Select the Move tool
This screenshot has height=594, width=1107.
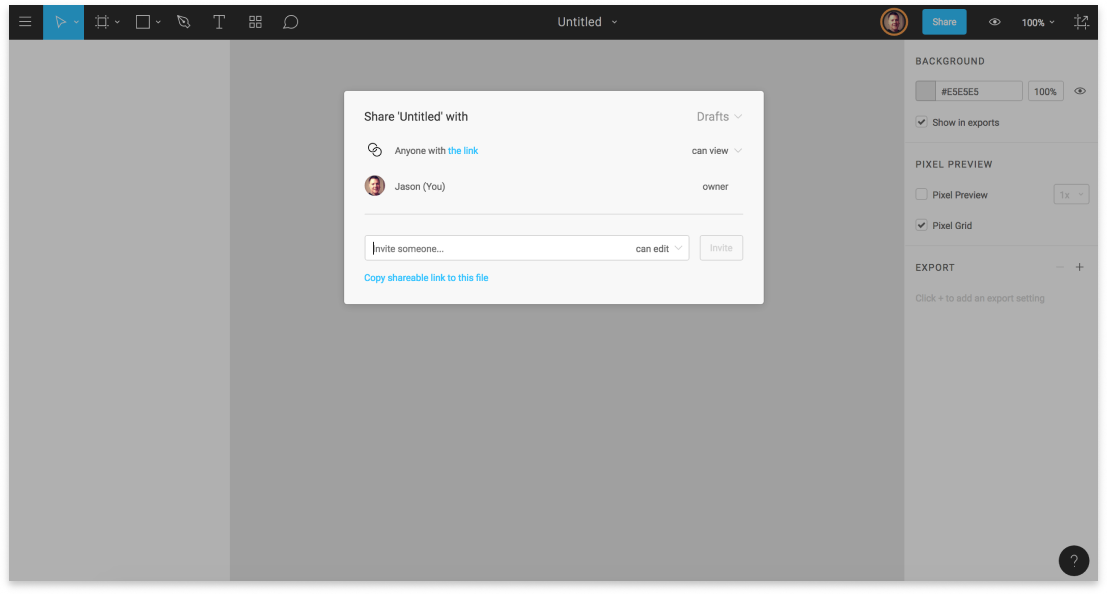click(59, 22)
